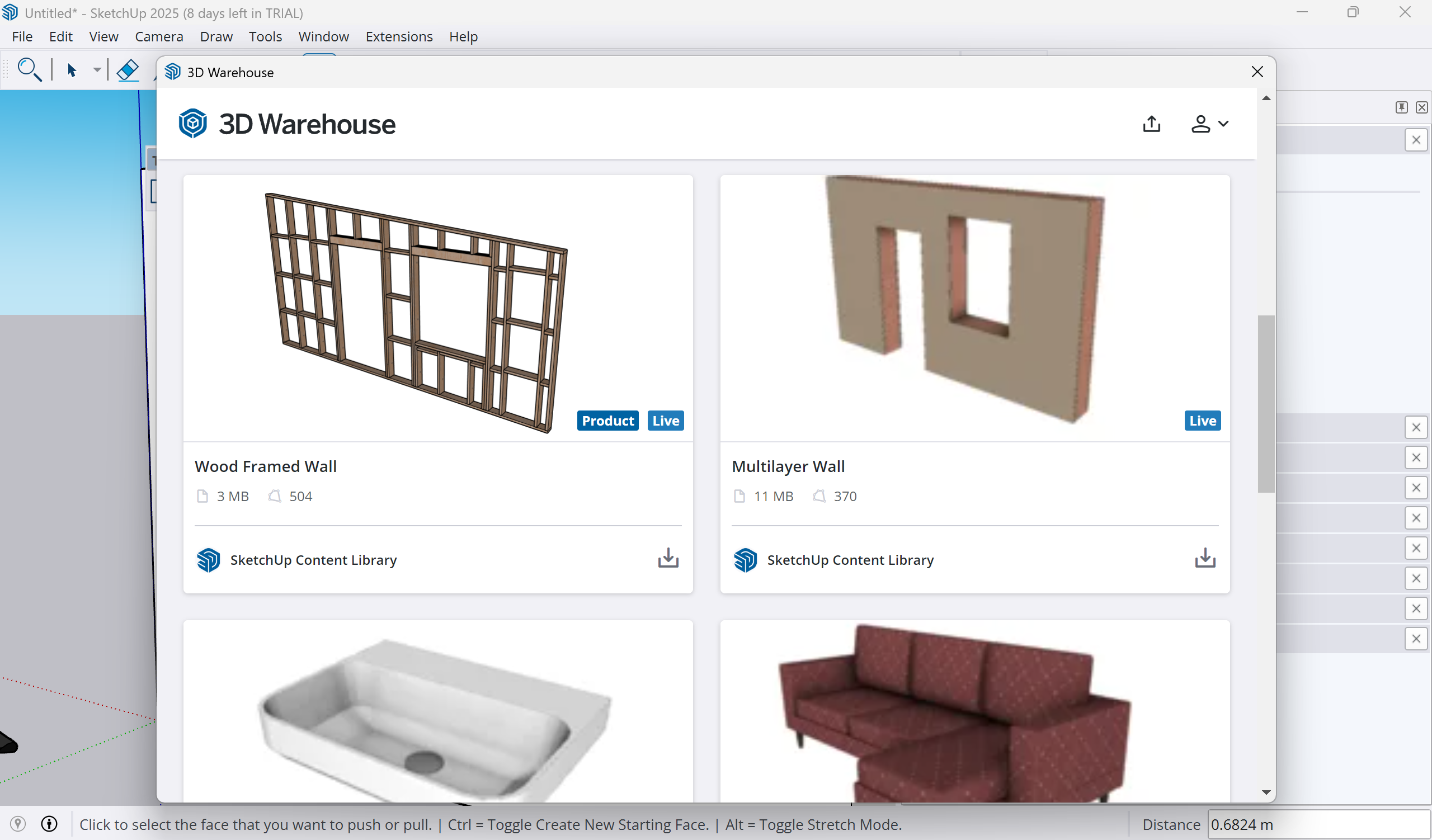The width and height of the screenshot is (1432, 840).
Task: Open the Camera menu
Action: click(159, 36)
